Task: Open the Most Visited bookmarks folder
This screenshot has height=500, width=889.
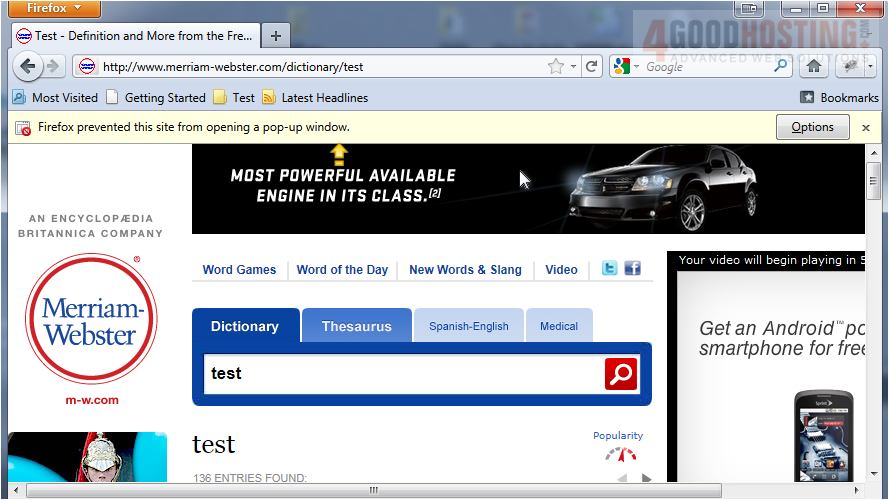Action: pyautogui.click(x=55, y=98)
